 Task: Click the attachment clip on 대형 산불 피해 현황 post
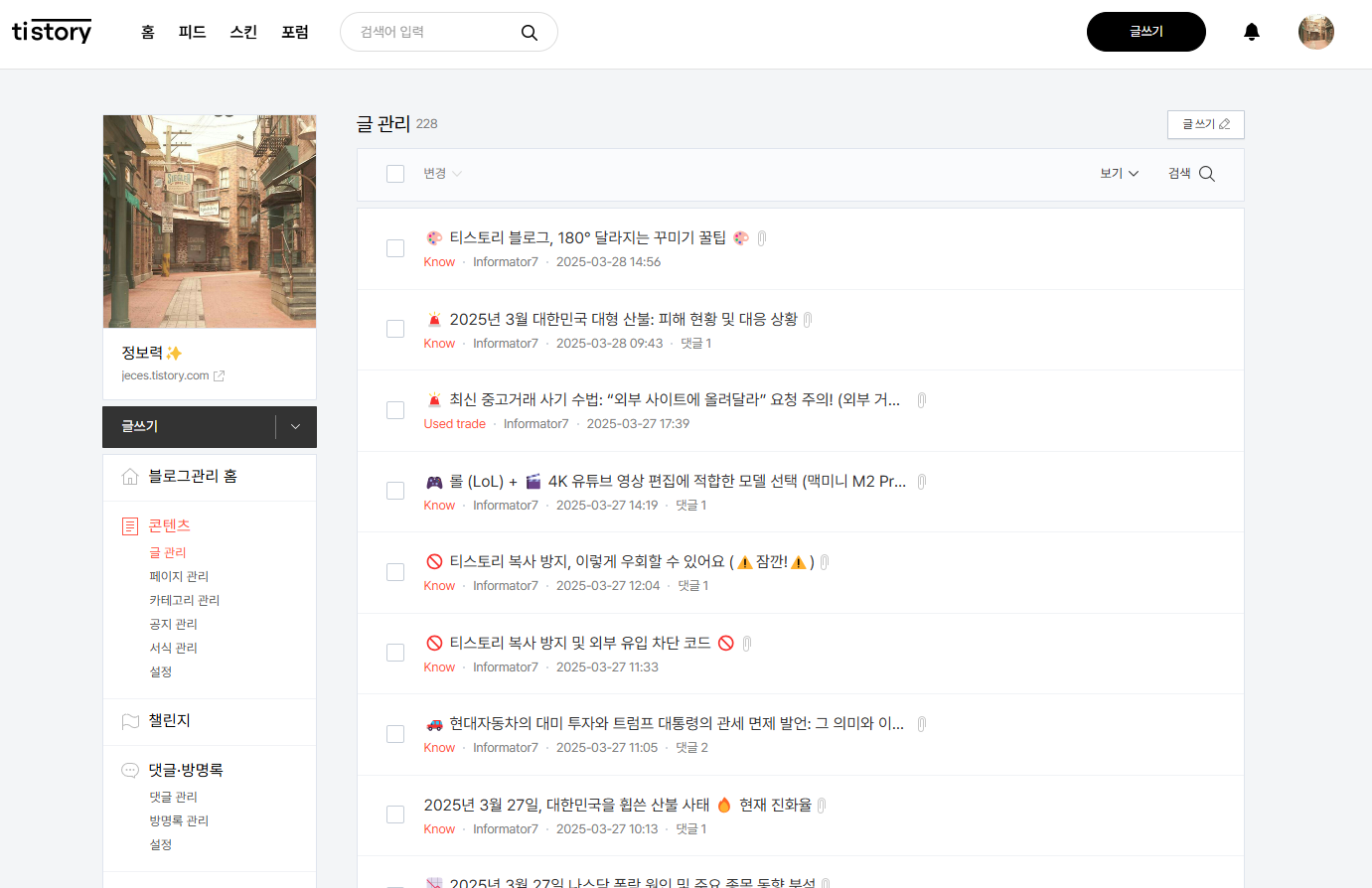(x=808, y=320)
